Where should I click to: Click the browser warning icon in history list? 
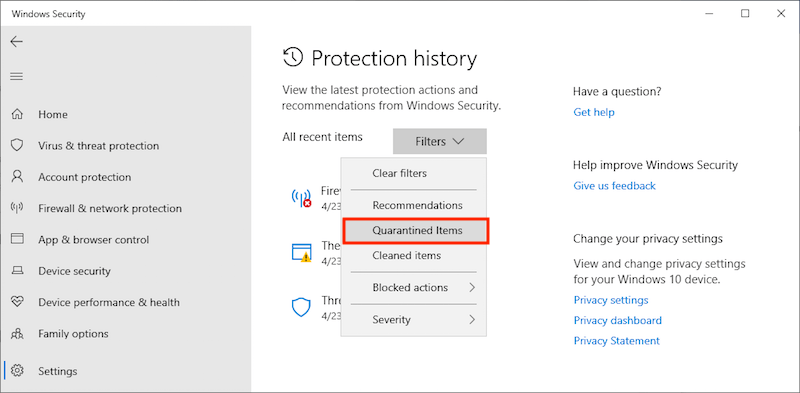pos(301,253)
